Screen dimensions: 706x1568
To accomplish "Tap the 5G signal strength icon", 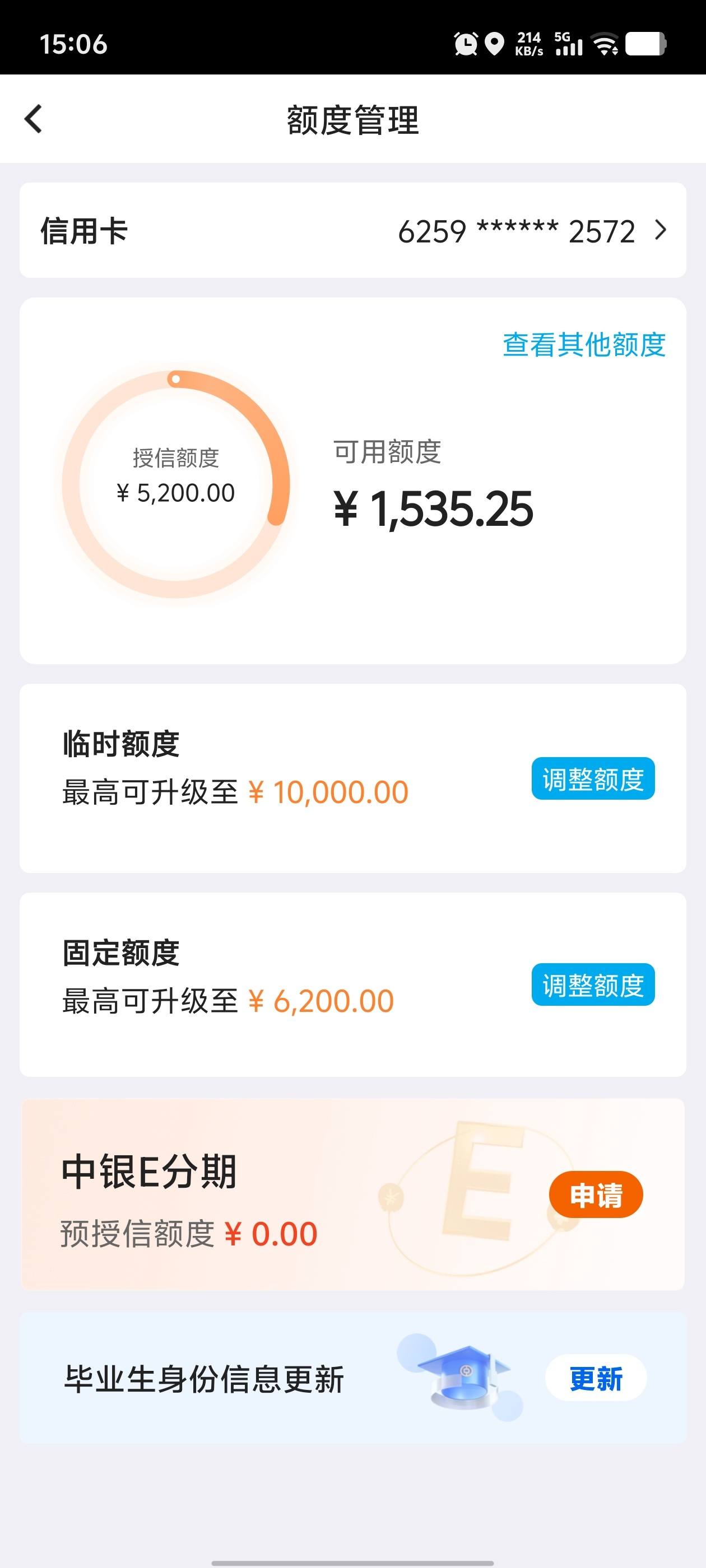I will point(568,44).
